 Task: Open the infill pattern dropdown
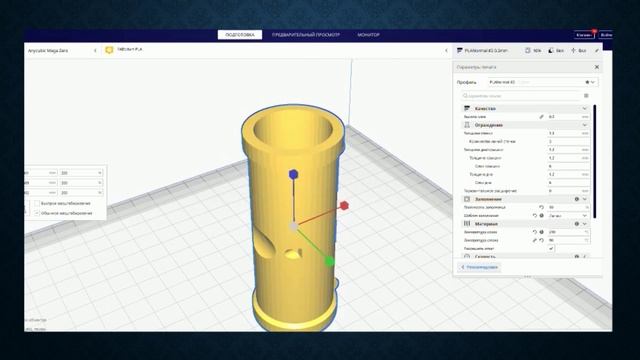[x=568, y=216]
